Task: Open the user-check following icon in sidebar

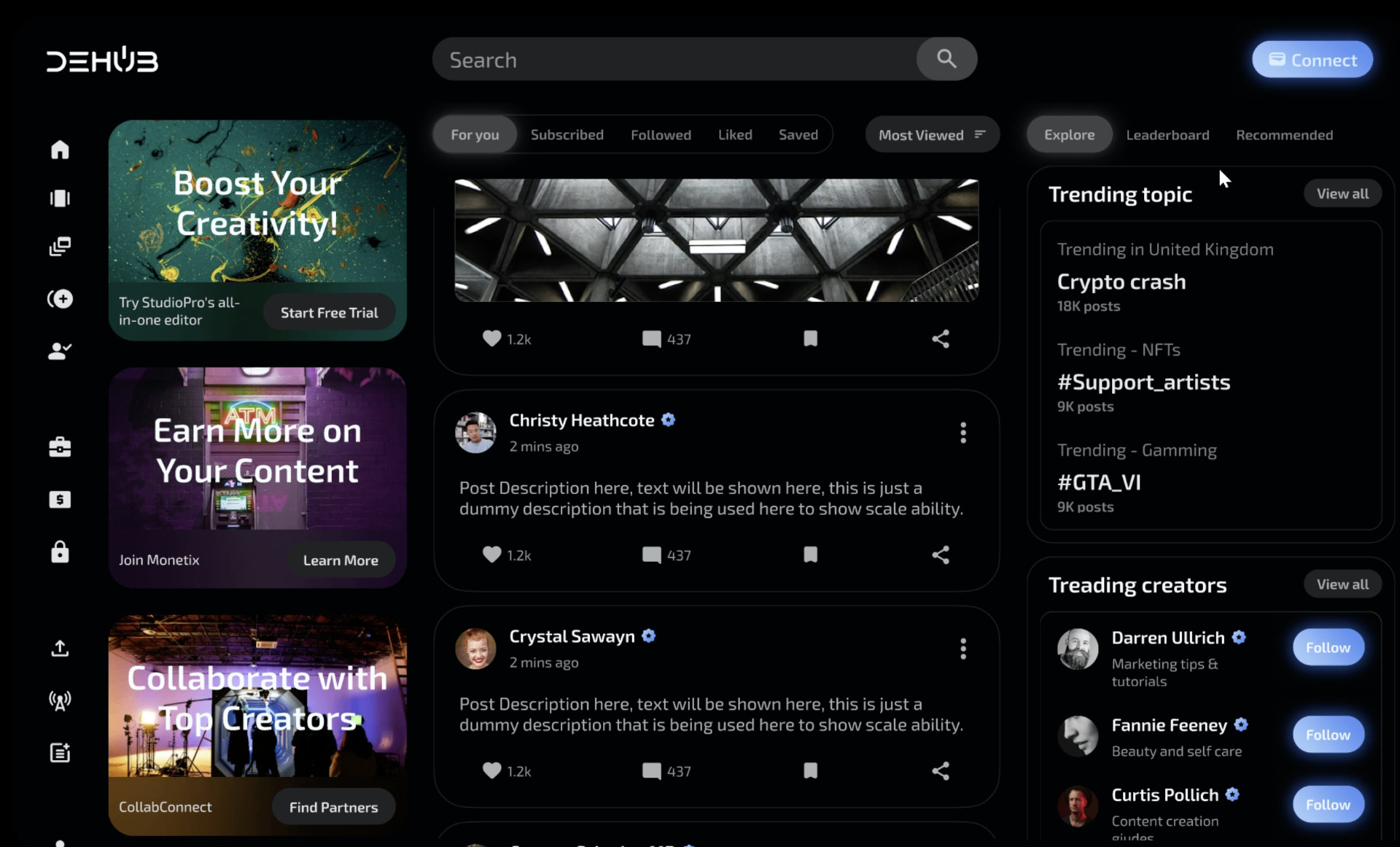Action: pyautogui.click(x=60, y=351)
